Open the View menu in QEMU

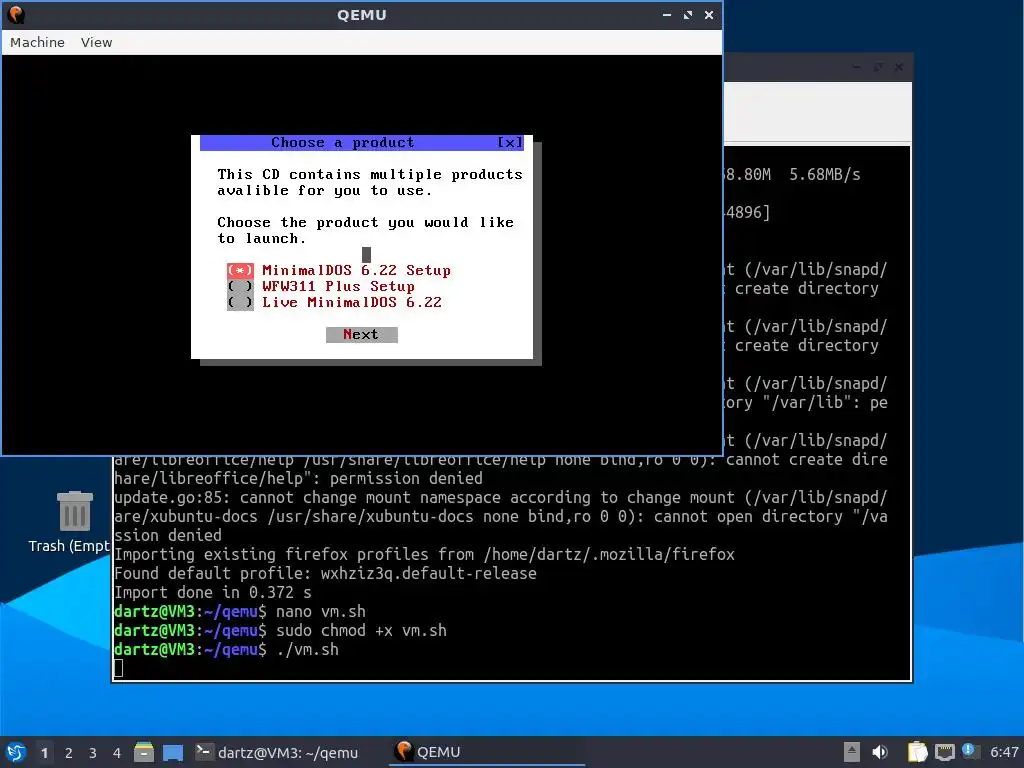[97, 42]
